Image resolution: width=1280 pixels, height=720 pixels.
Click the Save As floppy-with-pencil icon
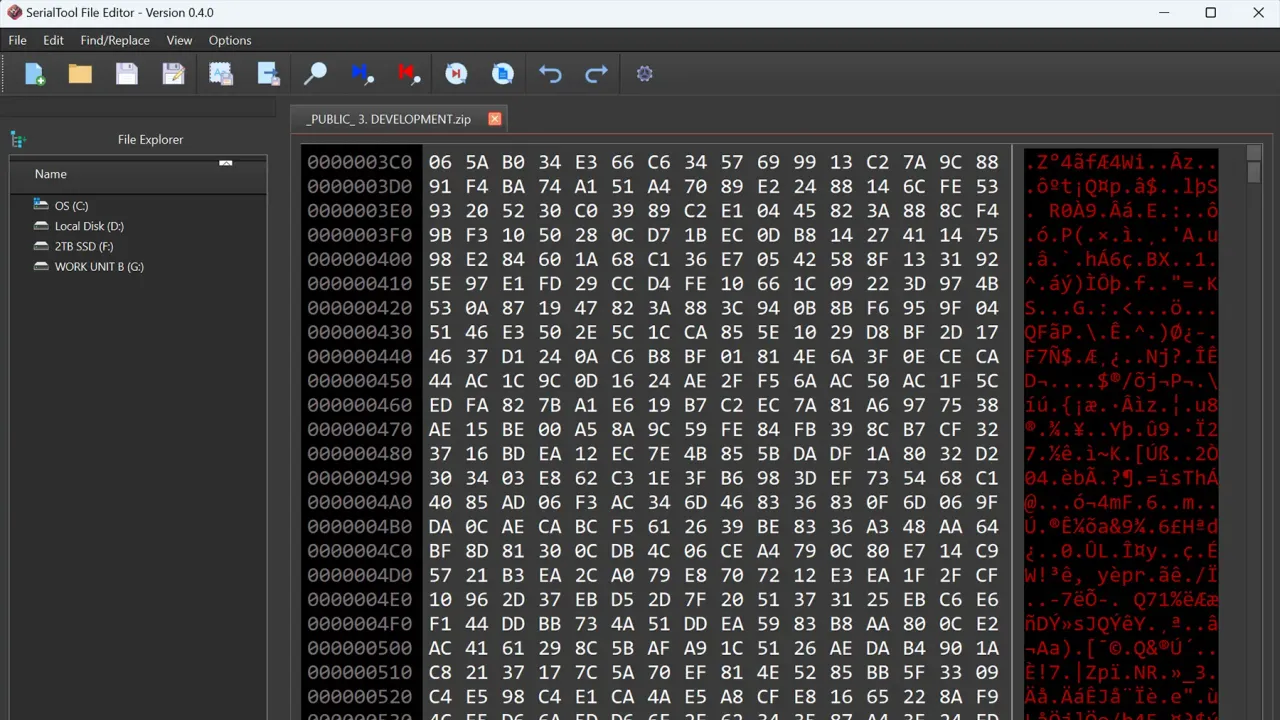pos(173,74)
